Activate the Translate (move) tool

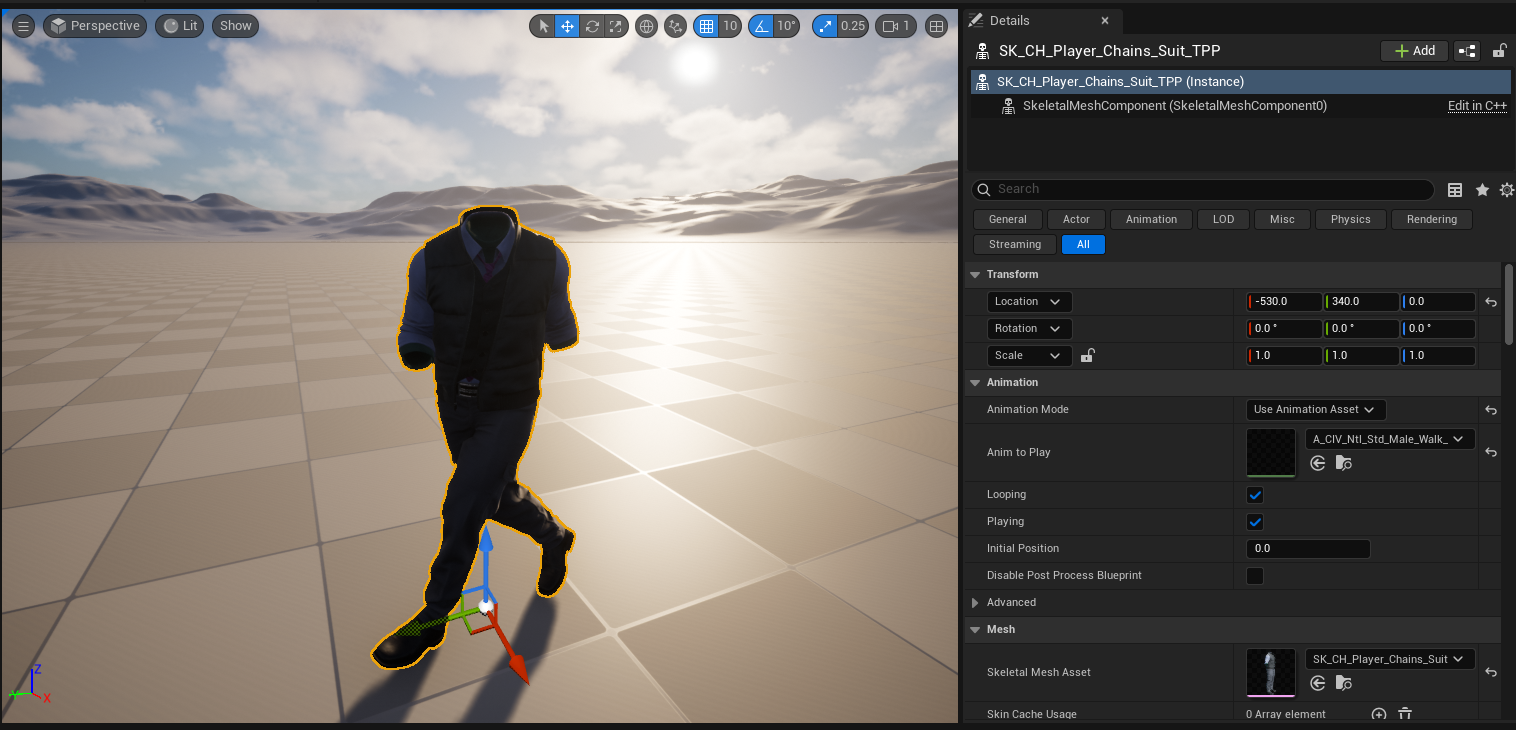(x=567, y=26)
